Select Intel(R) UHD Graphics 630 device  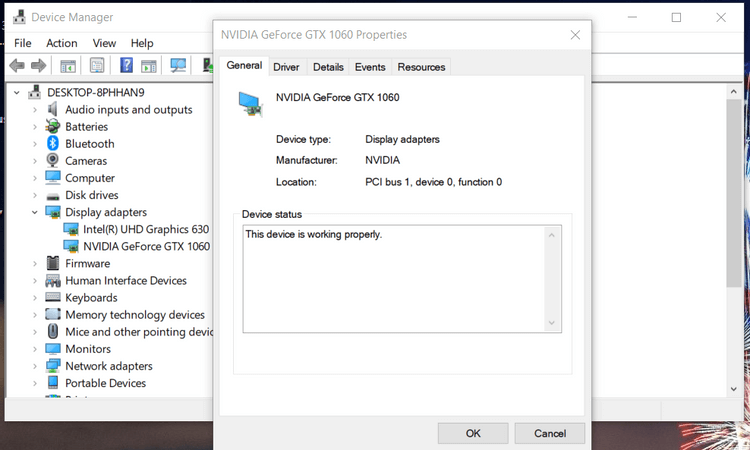[x=146, y=229]
